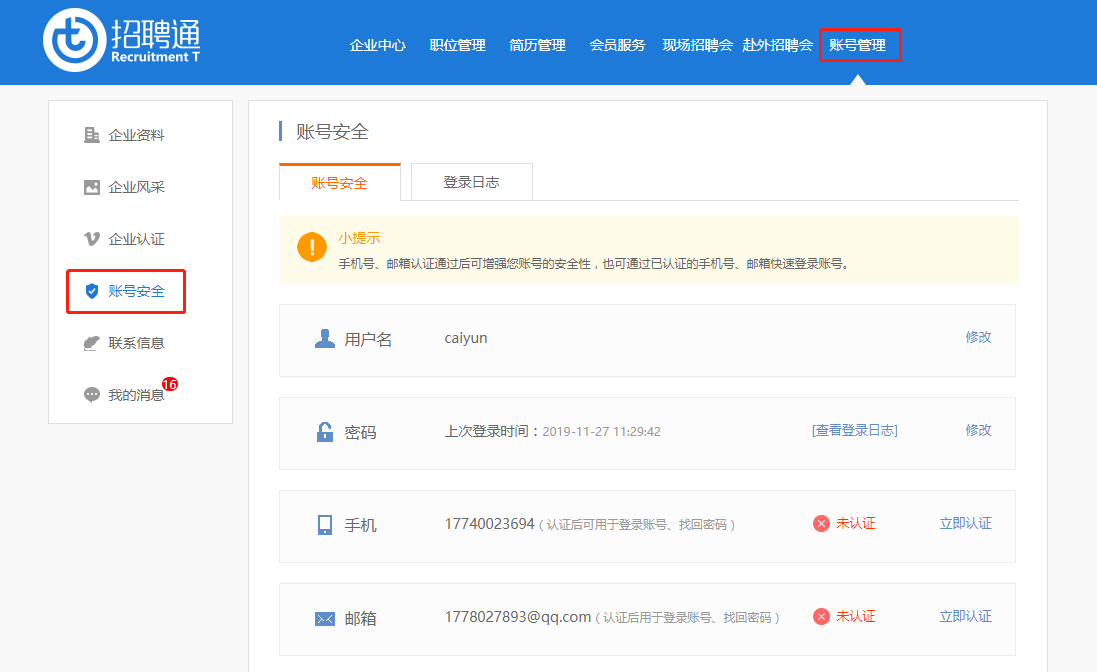Select the 账号安全 tab
Image resolution: width=1097 pixels, height=672 pixels.
pos(339,183)
